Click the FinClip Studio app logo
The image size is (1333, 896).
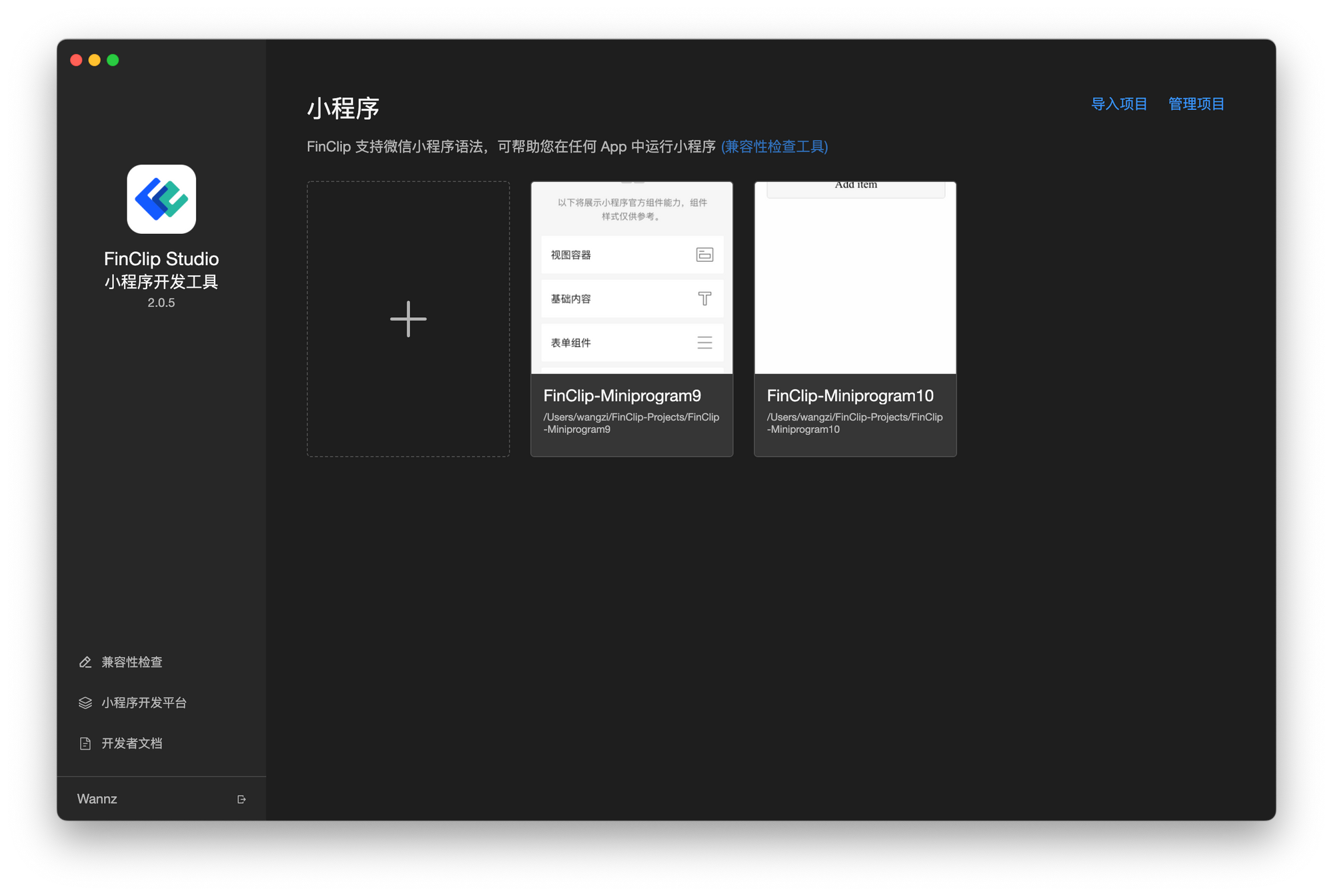point(161,199)
